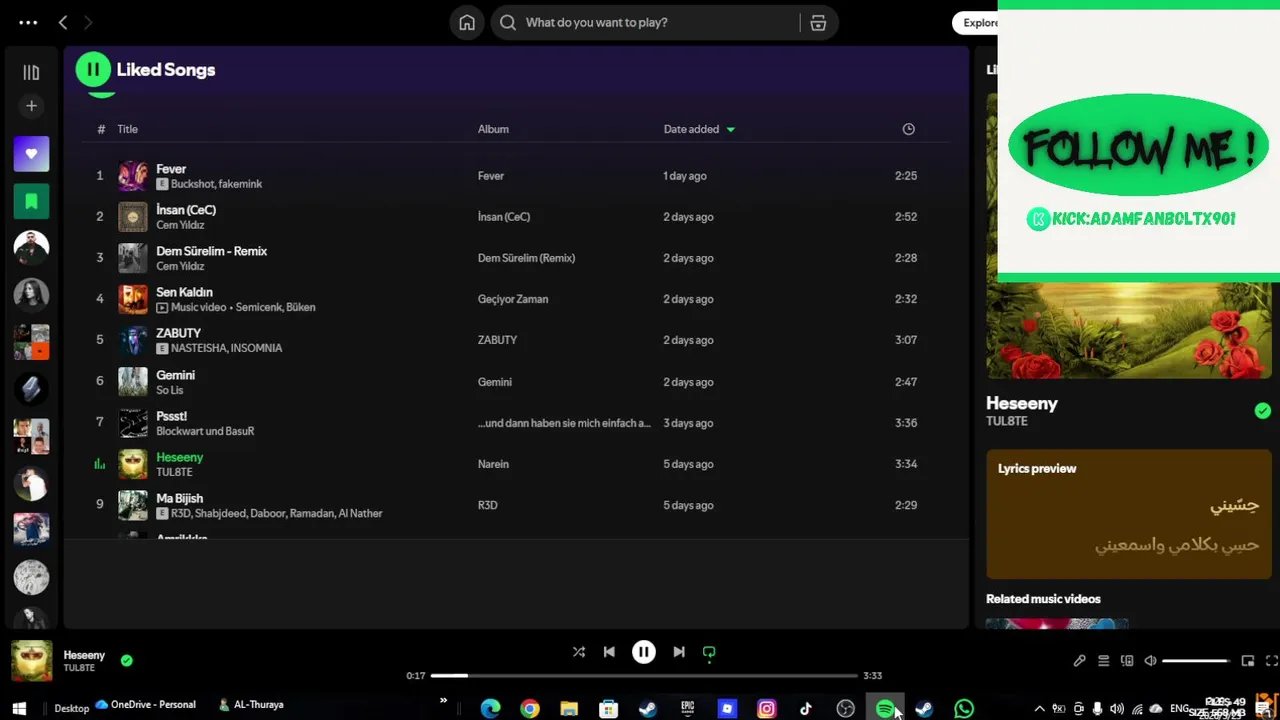Go back with the left arrow

coord(63,22)
